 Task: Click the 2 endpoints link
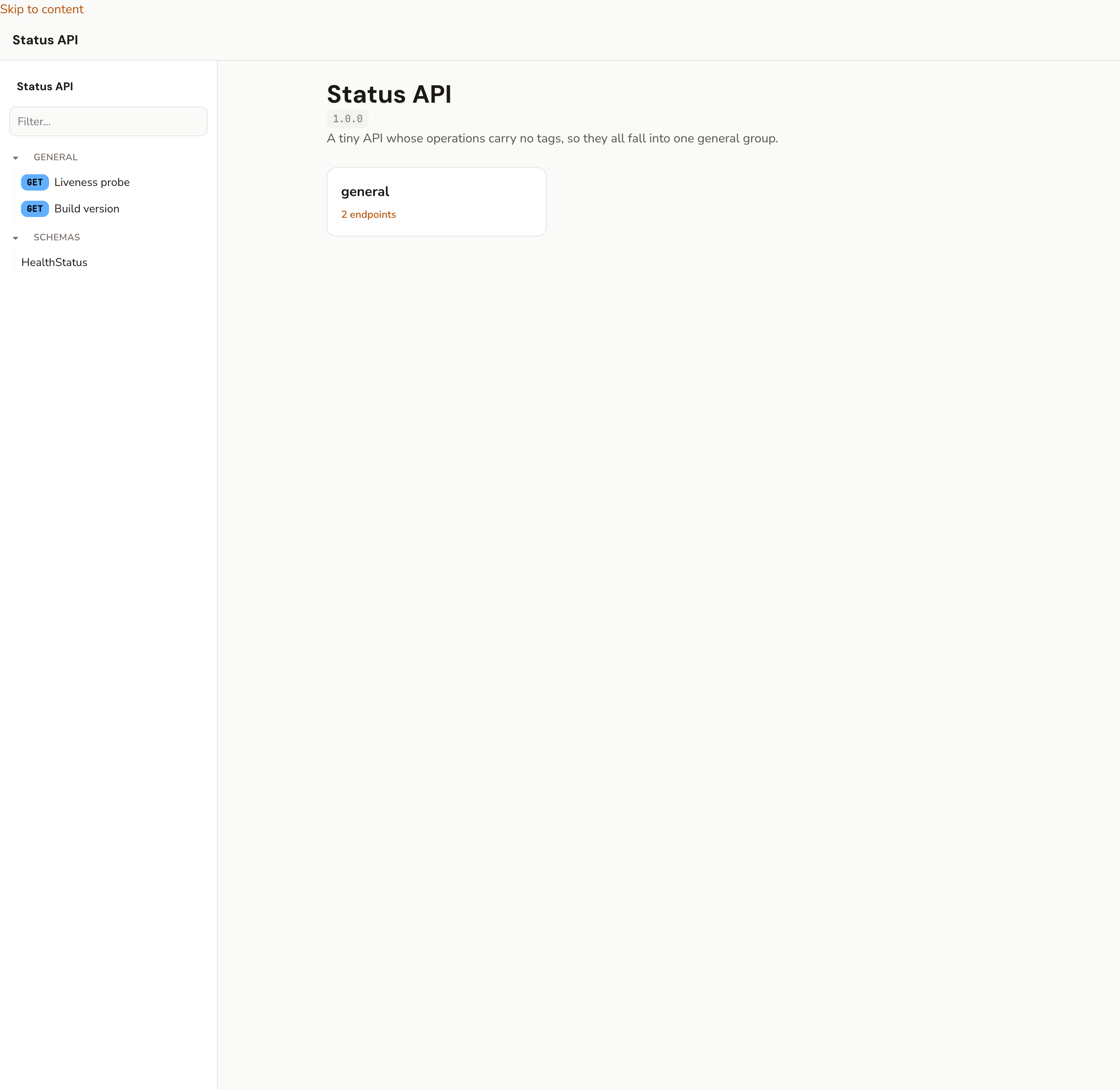coord(368,214)
